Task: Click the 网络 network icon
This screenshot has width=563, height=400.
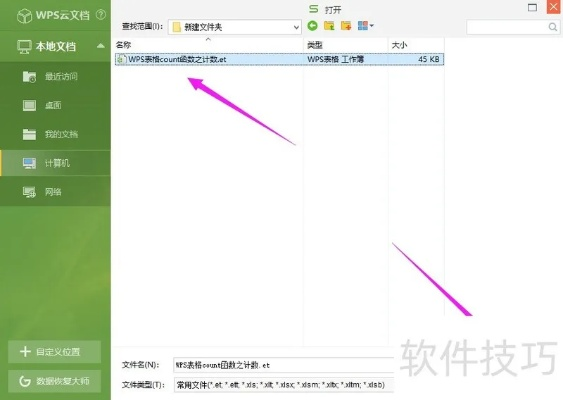Action: [x=29, y=192]
